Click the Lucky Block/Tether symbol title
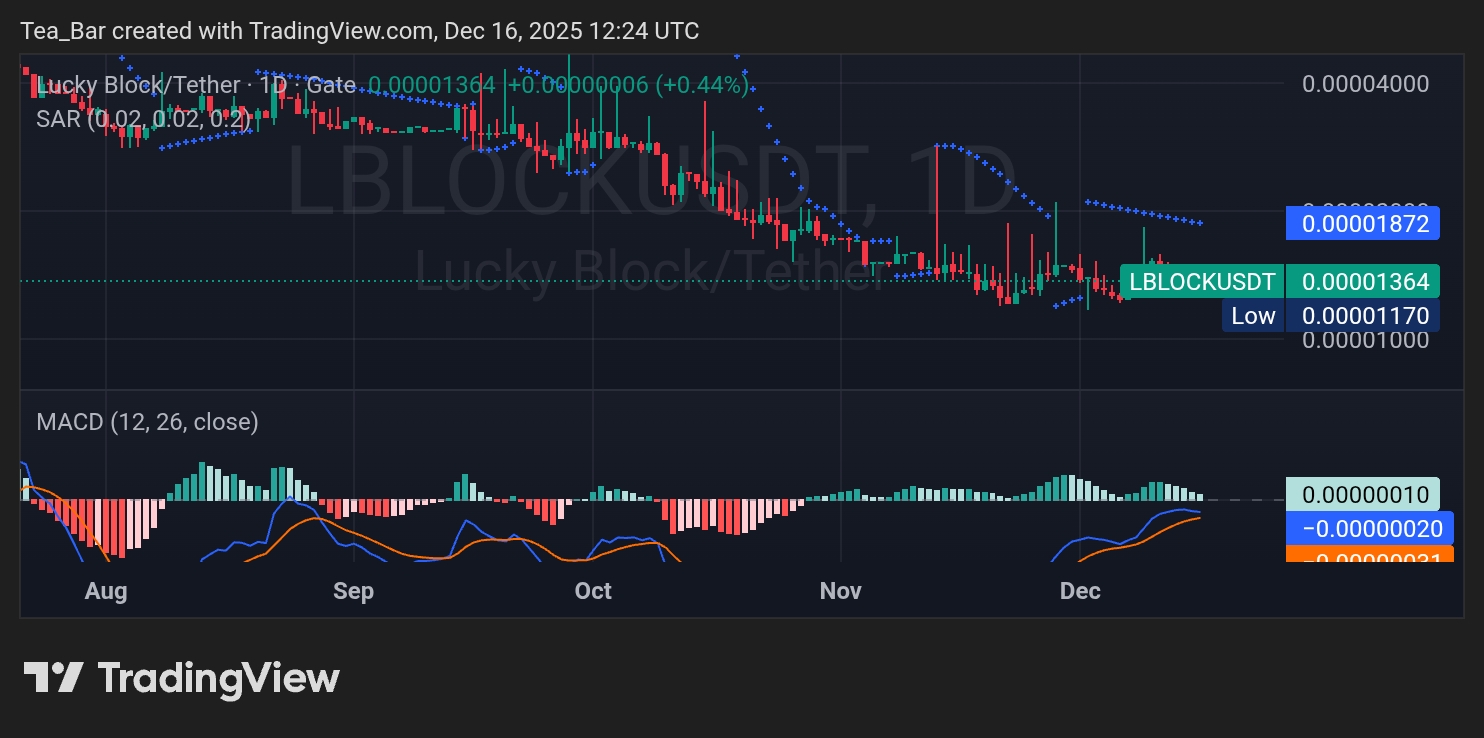Viewport: 1484px width, 738px height. (x=138, y=85)
